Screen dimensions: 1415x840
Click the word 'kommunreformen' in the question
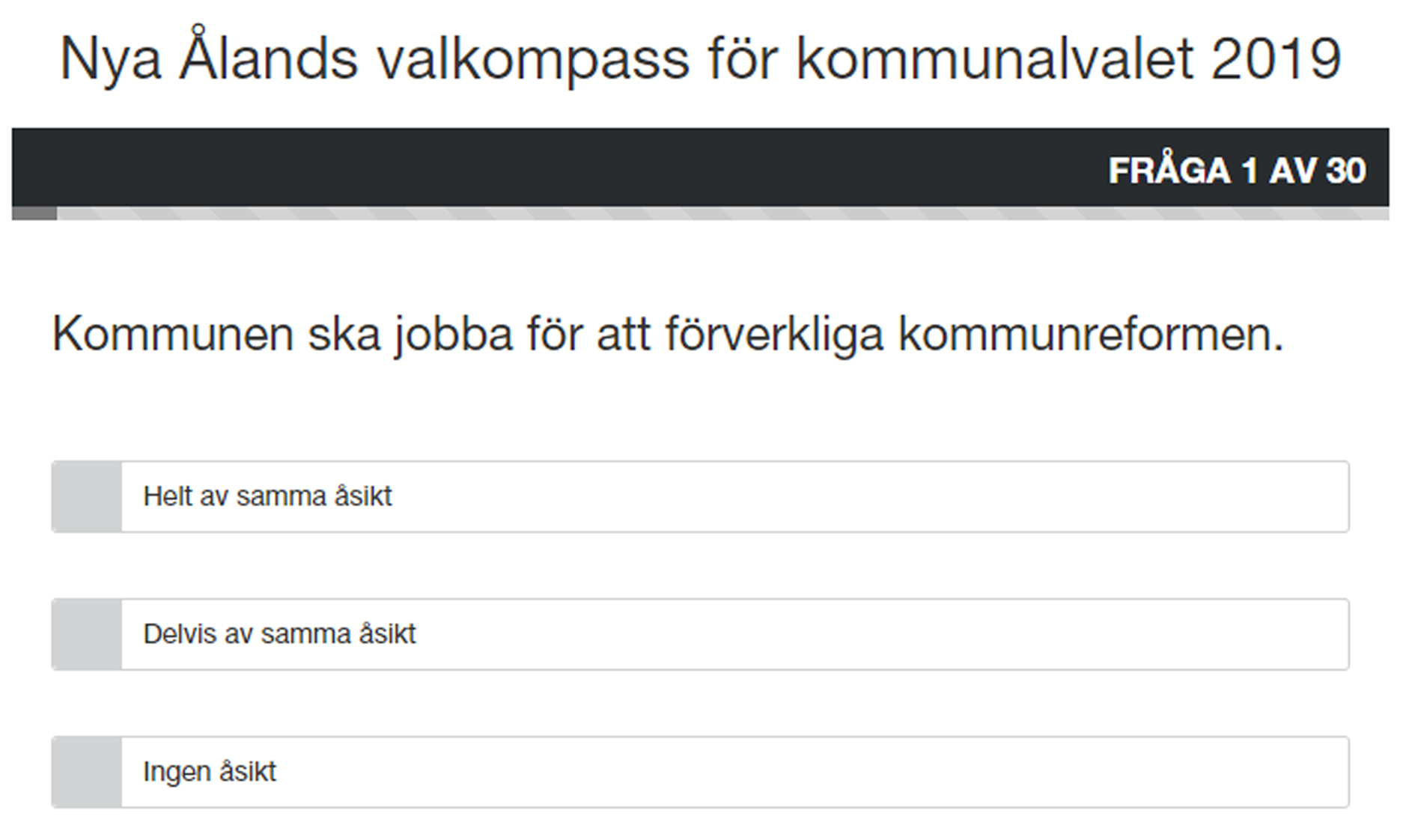coord(1090,334)
